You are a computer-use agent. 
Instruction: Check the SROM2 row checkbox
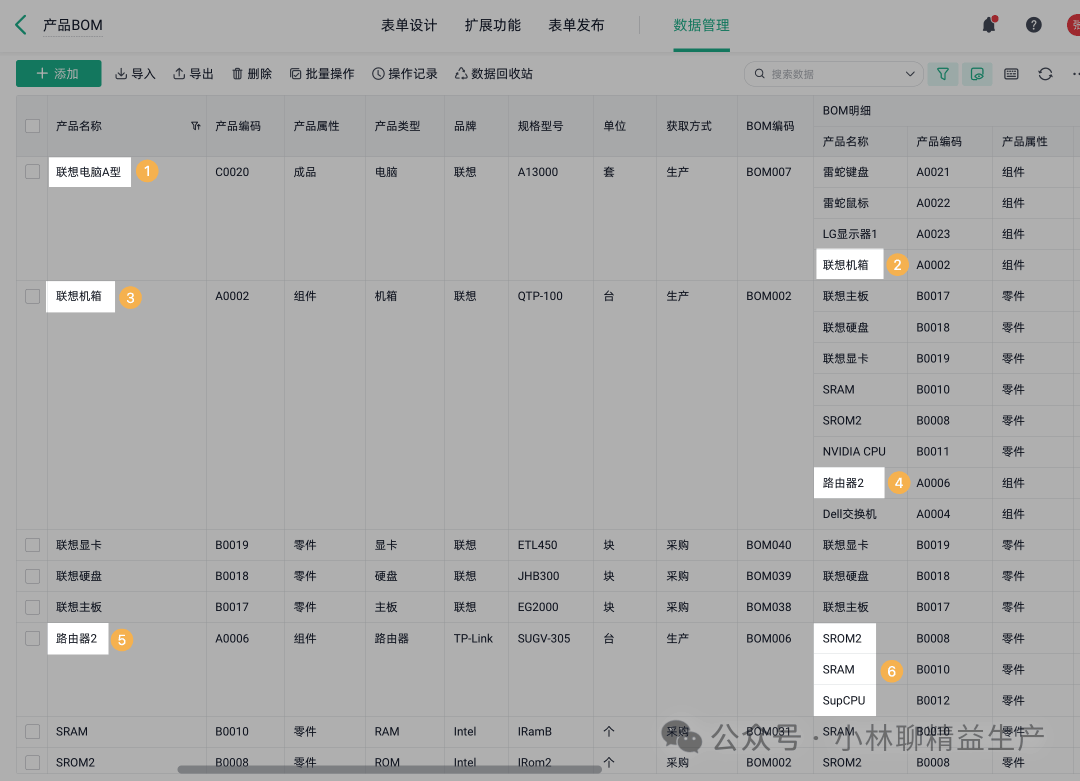coord(32,762)
